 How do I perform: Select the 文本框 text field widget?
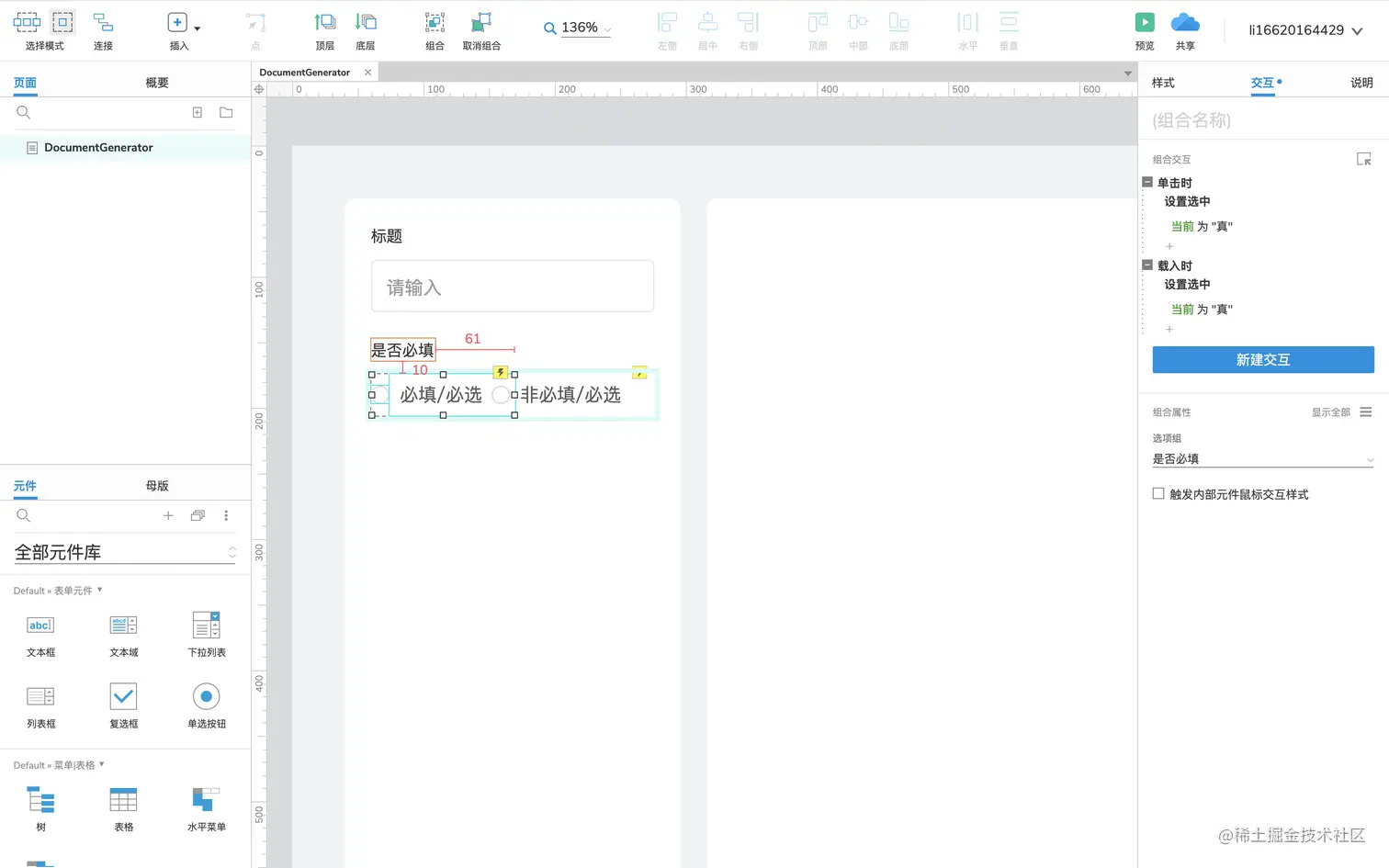tap(40, 634)
